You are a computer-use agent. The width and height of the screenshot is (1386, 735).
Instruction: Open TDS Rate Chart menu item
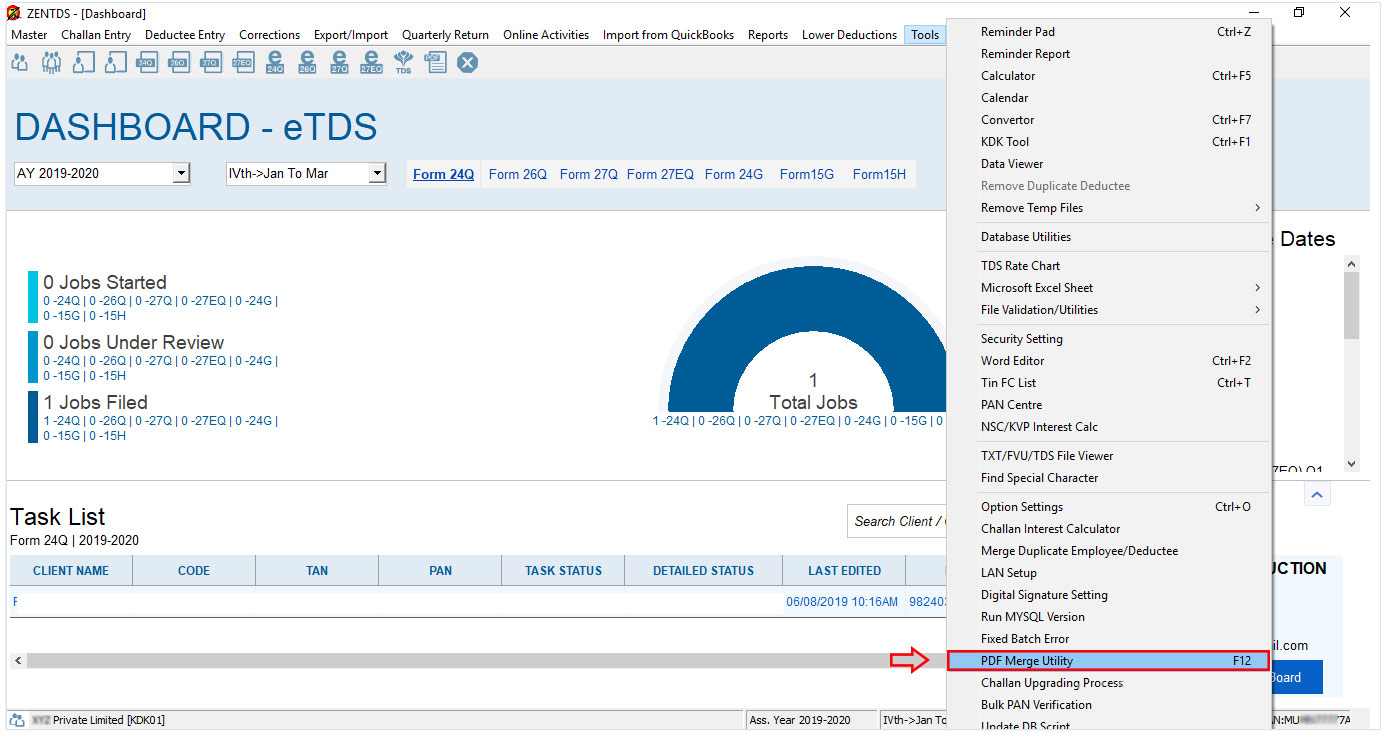point(1109,266)
